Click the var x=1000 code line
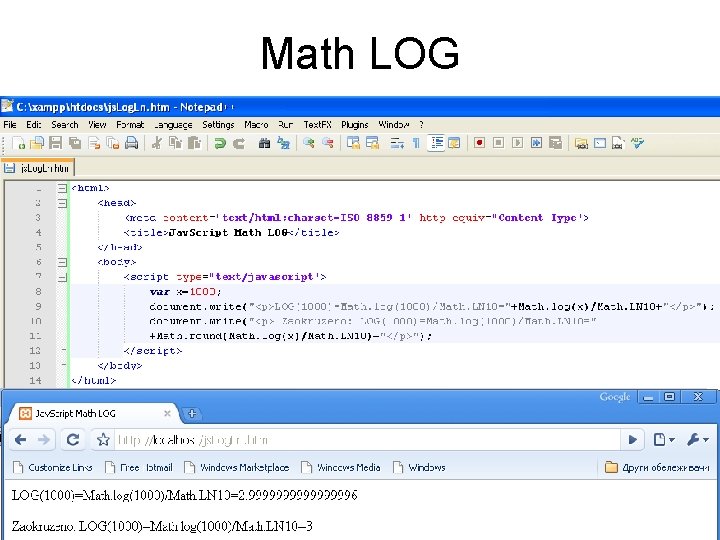Viewport: 720px width, 540px height. tap(185, 292)
